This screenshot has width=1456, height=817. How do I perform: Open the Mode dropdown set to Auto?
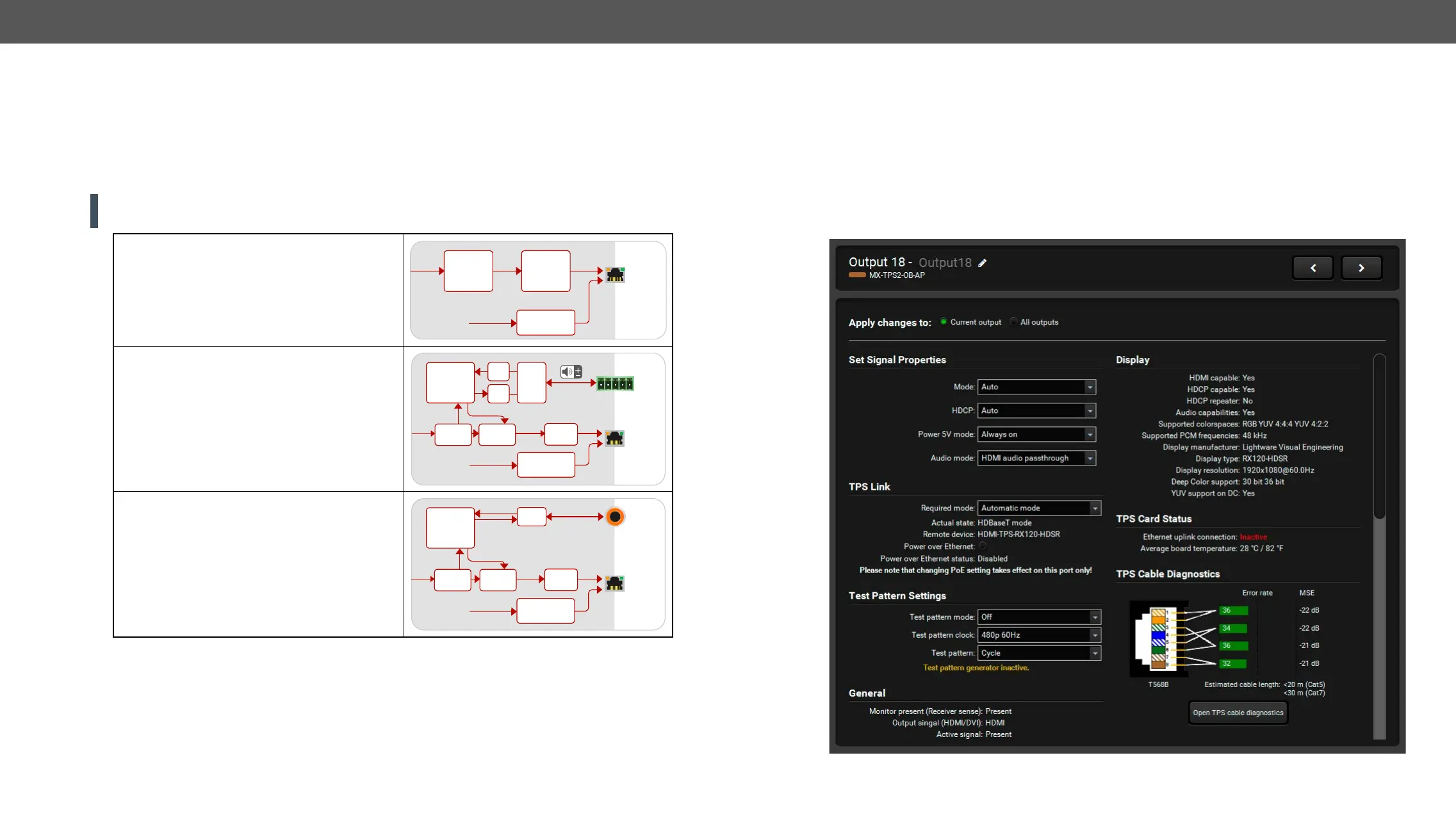point(1036,387)
